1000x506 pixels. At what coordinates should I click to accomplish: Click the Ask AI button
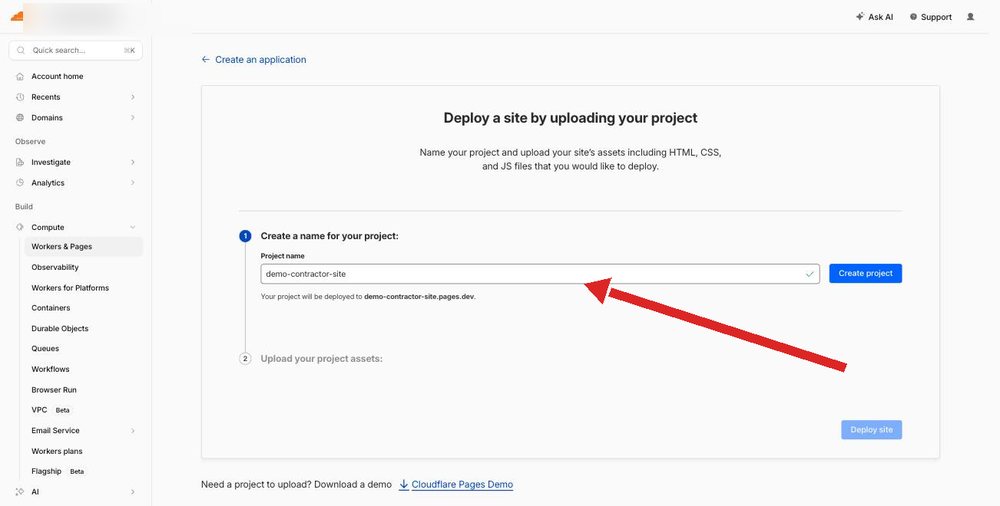(874, 17)
